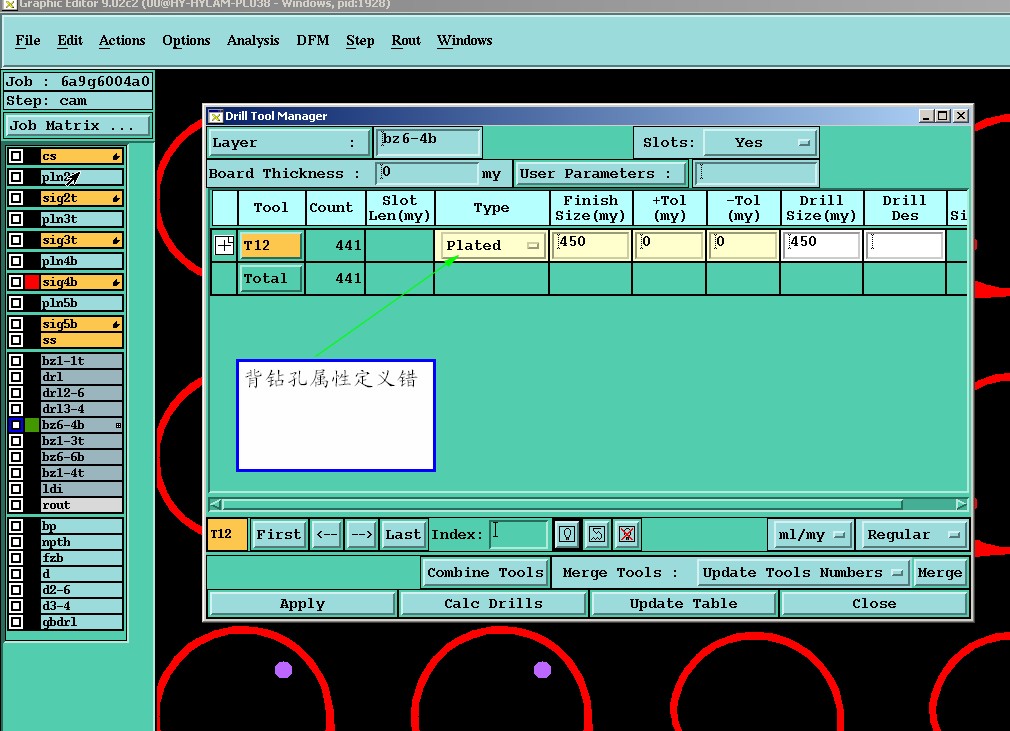Toggle the npth layer display checkbox
The width and height of the screenshot is (1010, 731).
(16, 542)
